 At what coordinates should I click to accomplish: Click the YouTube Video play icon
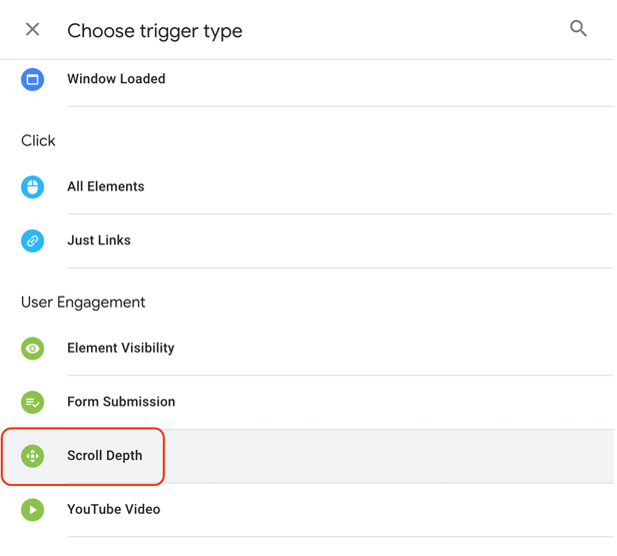click(32, 510)
